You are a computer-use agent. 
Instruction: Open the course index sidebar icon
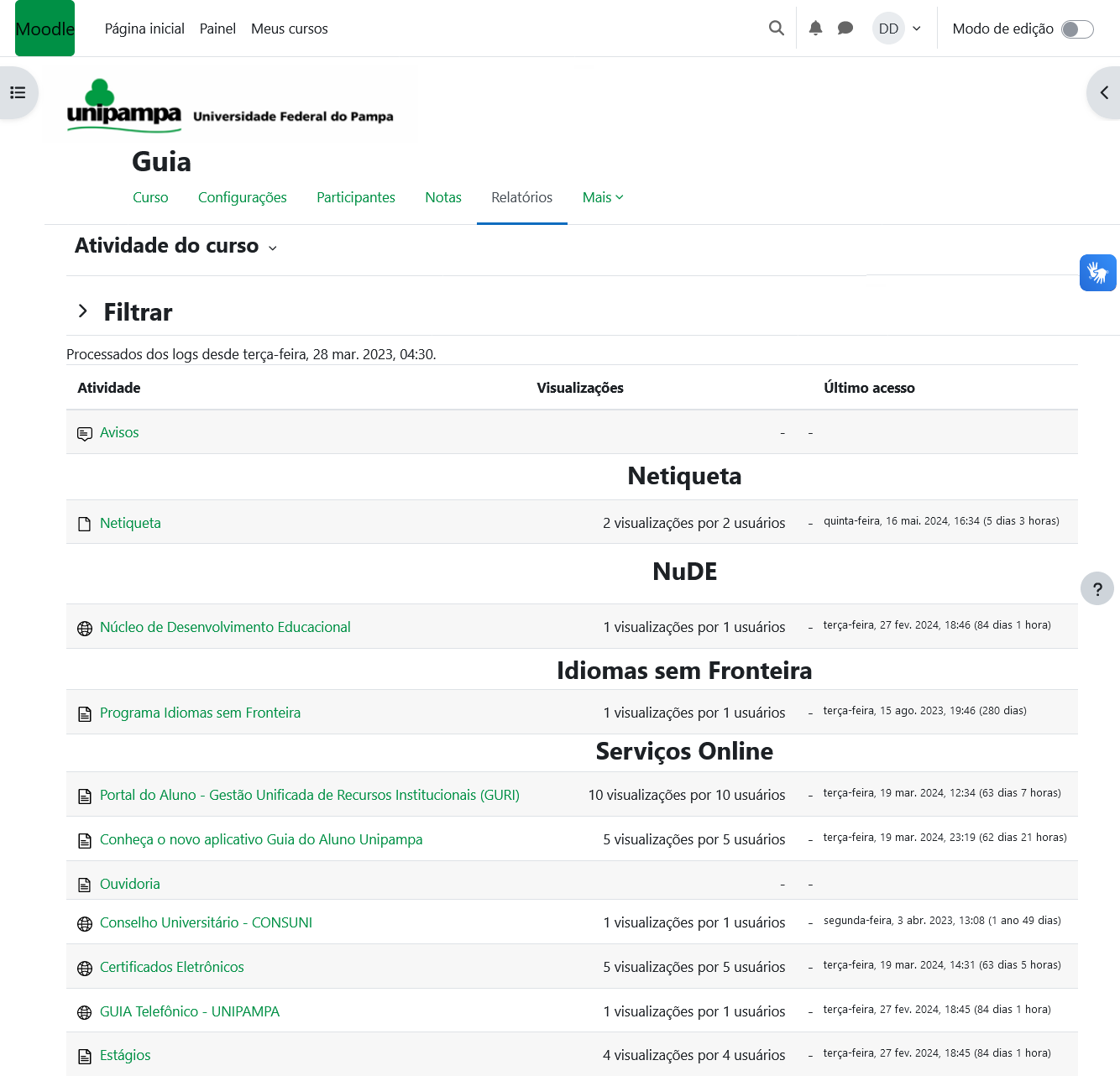coord(18,92)
